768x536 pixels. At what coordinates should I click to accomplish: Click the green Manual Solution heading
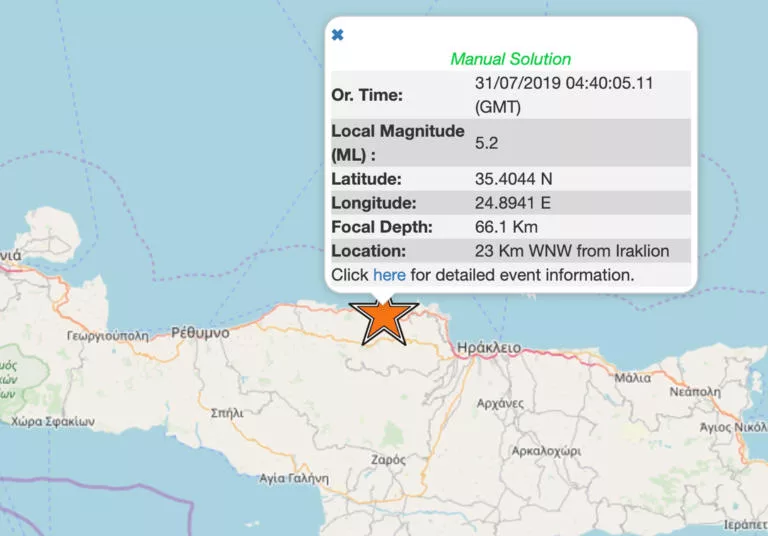tap(510, 59)
